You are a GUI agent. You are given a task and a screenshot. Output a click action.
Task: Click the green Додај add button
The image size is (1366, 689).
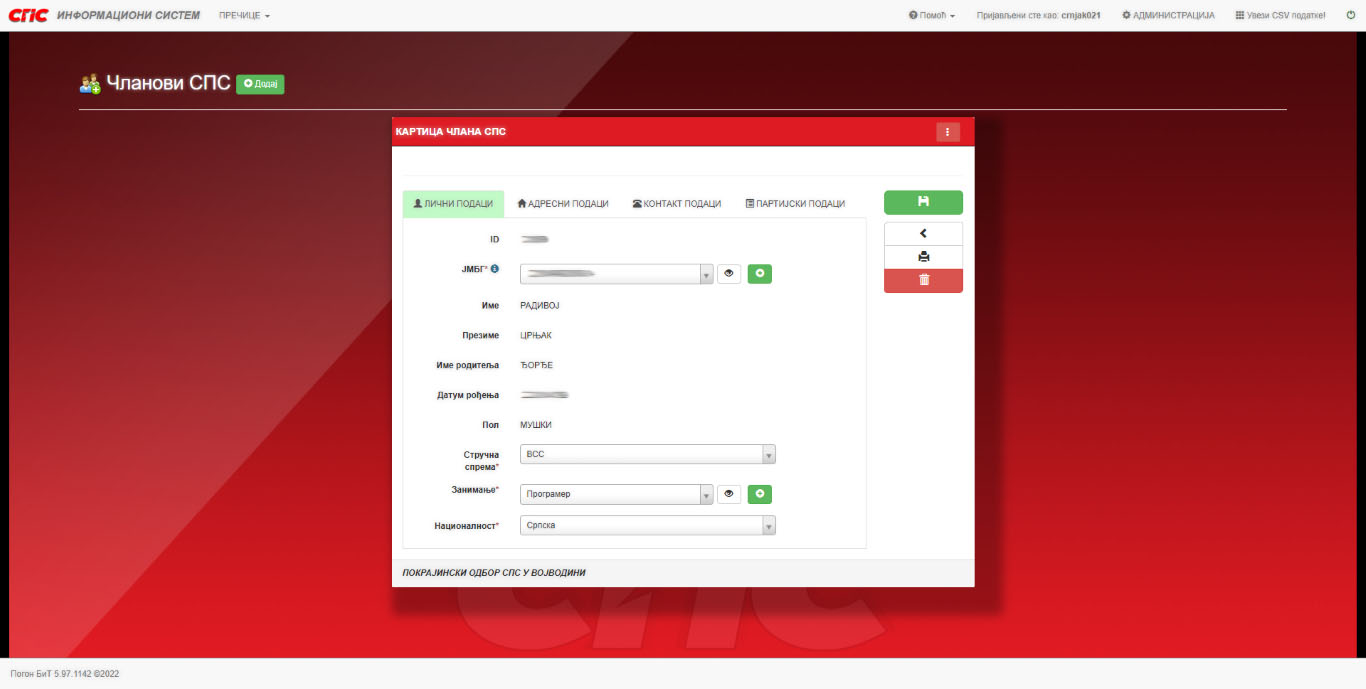260,84
